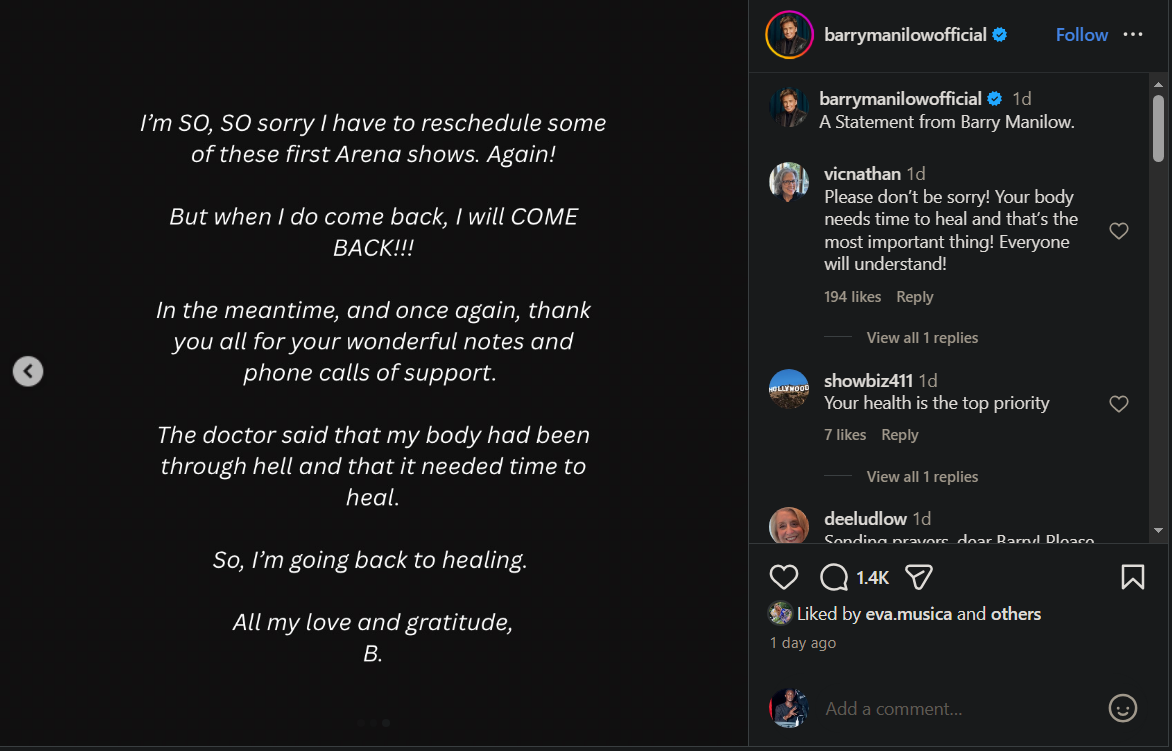Expand replies under showbiz411's comment
1172x751 pixels.
(922, 477)
